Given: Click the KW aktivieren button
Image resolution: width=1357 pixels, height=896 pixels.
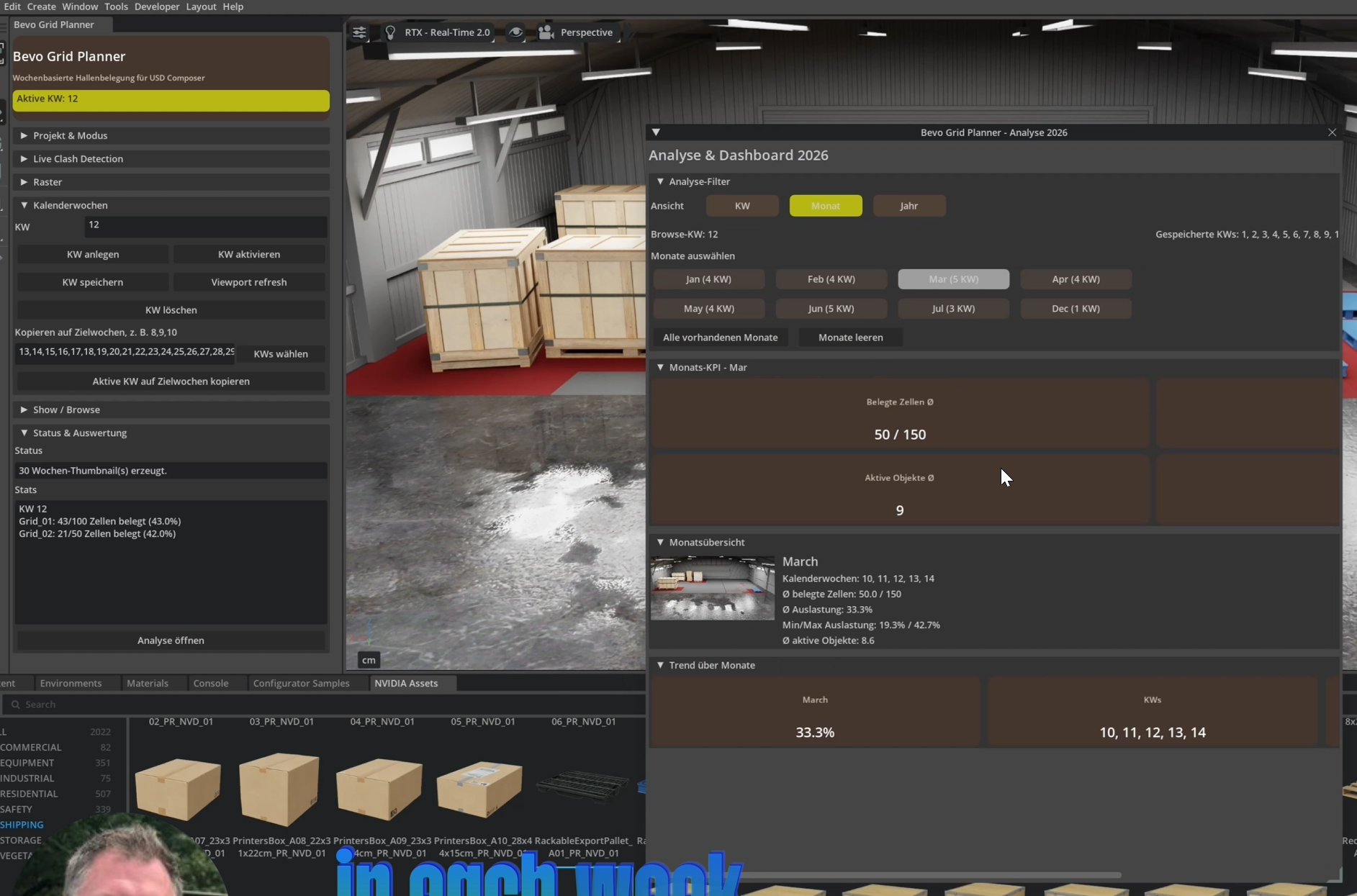Looking at the screenshot, I should (249, 254).
